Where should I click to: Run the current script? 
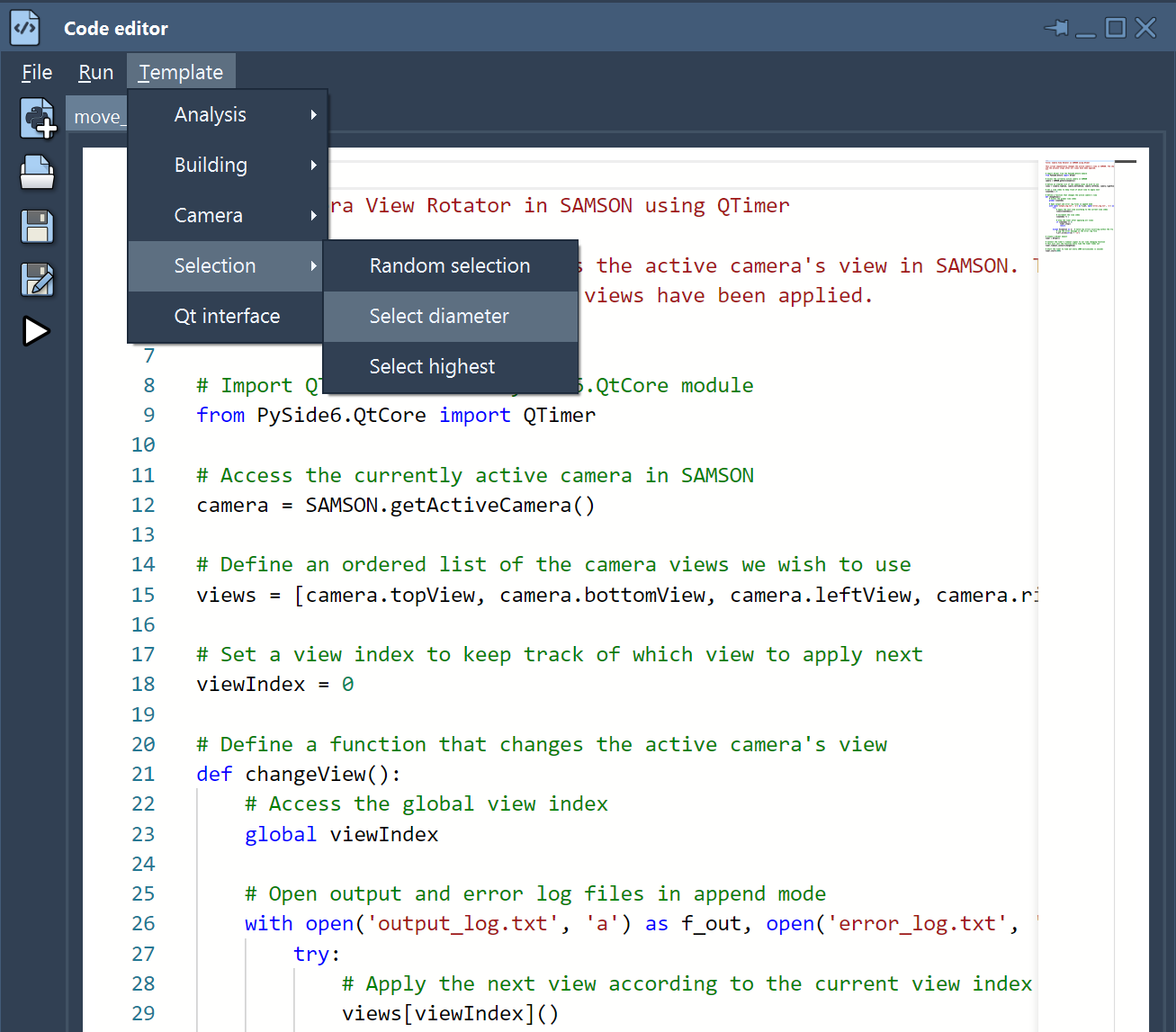37,331
